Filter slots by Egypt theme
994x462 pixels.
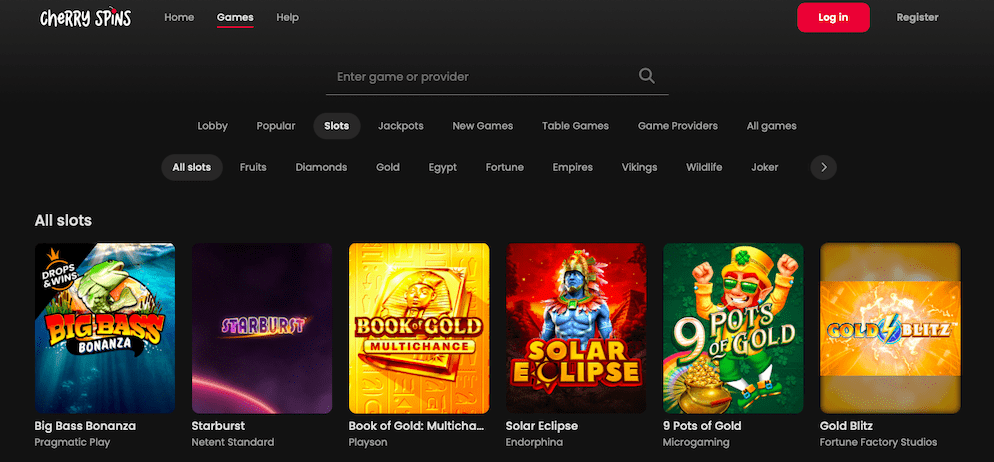pos(442,167)
